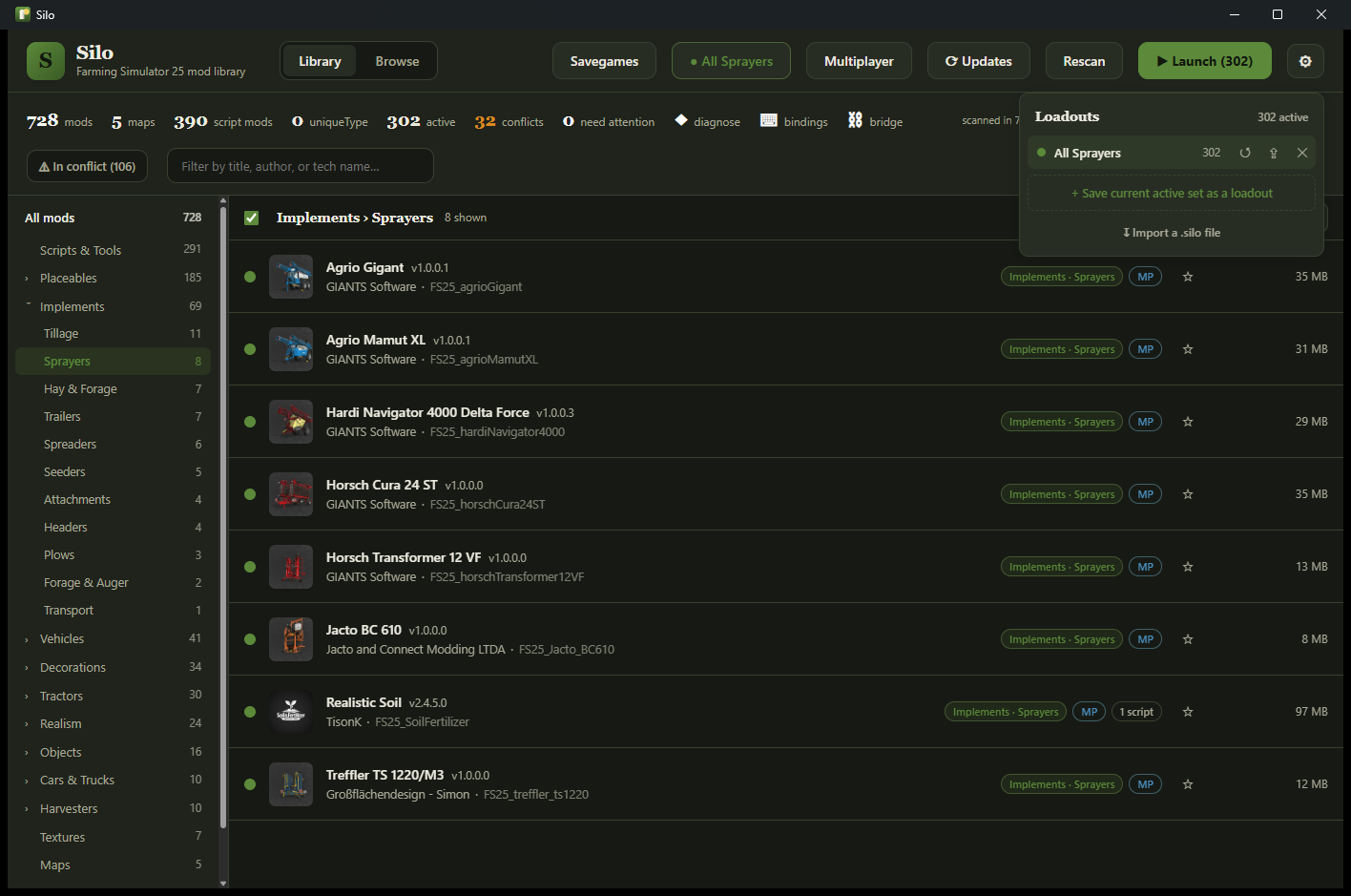
Task: Focus the mod filter text field
Action: tap(301, 166)
